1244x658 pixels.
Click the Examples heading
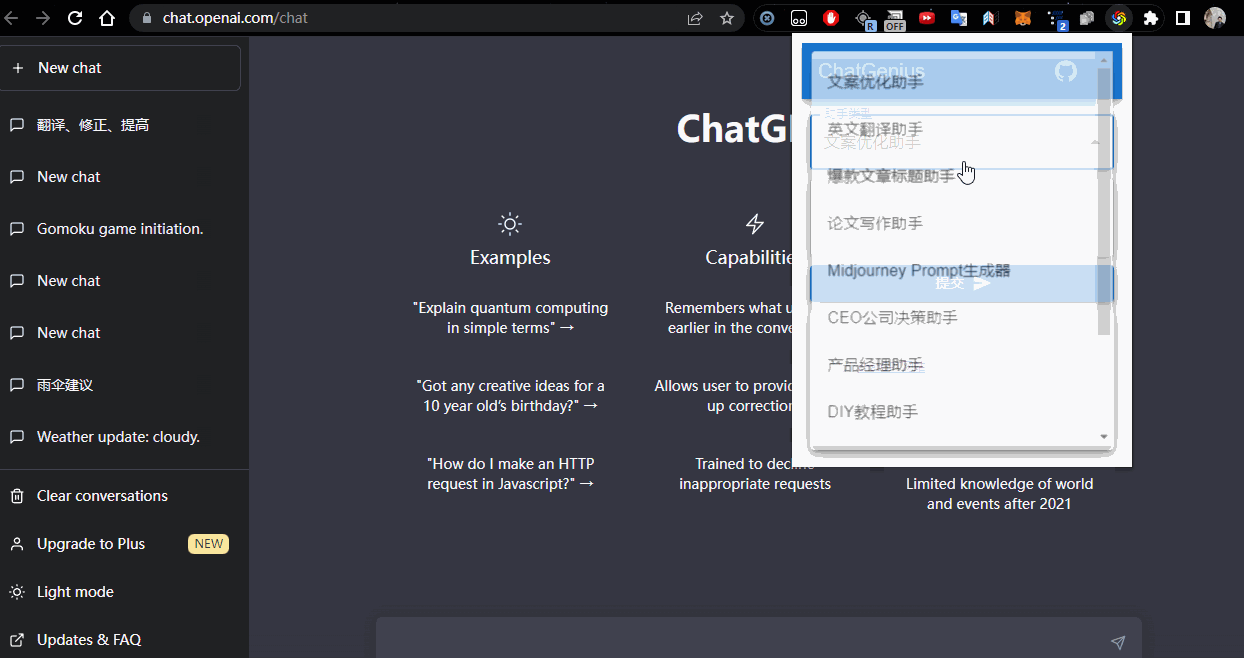coord(510,257)
